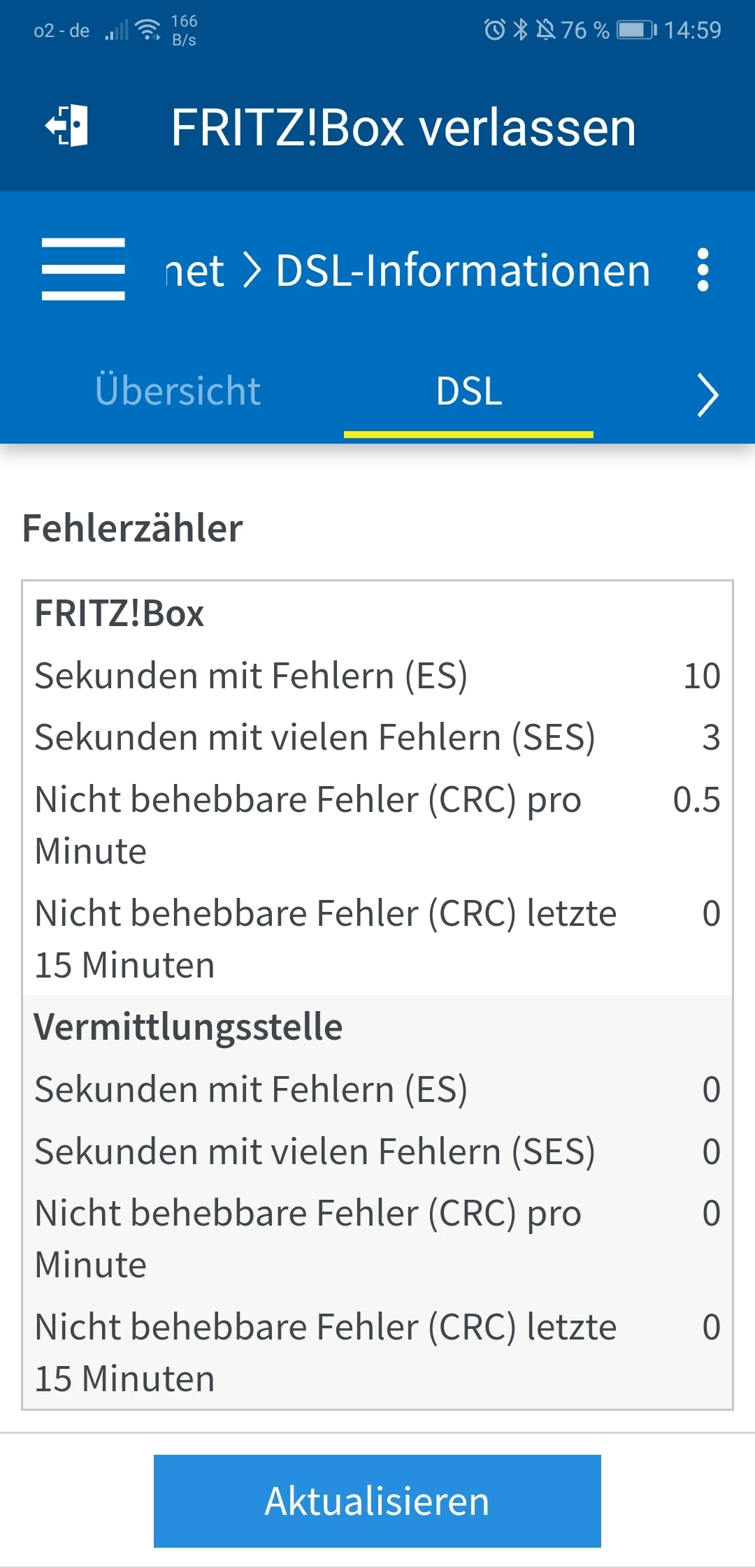This screenshot has width=755, height=1568.
Task: Tap the FRITZ!Box verlassen title
Action: point(403,128)
